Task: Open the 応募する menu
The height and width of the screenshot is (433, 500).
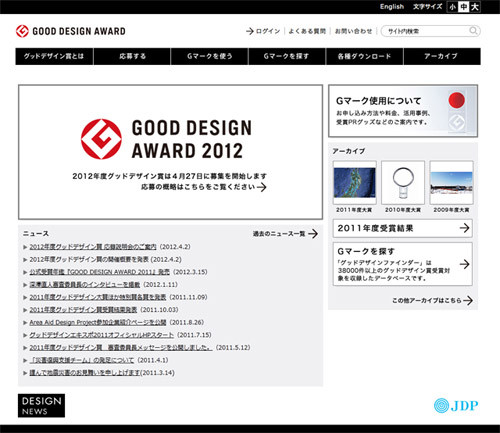Action: coord(132,56)
